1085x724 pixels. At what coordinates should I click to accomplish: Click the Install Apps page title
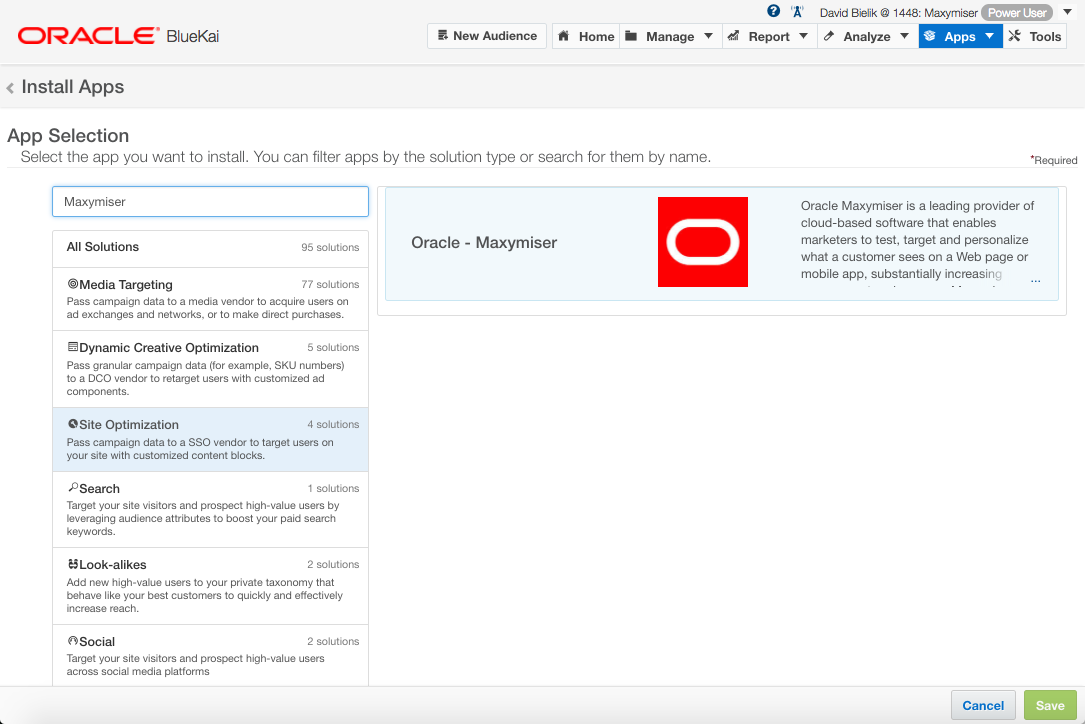(x=73, y=87)
